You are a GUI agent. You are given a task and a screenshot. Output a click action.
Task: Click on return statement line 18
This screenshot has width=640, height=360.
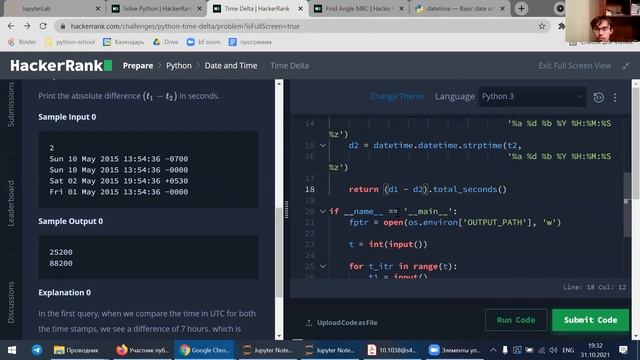[428, 189]
